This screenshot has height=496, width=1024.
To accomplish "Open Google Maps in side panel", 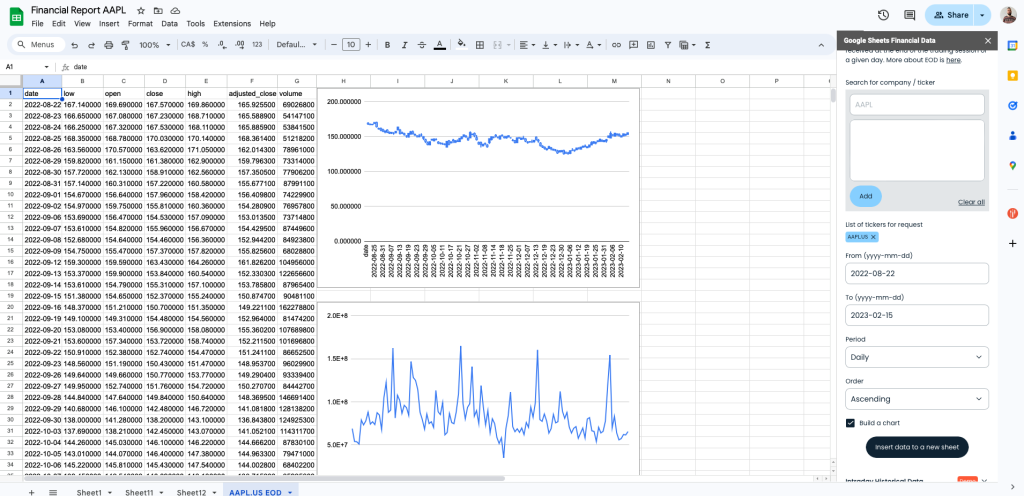I will point(1012,165).
